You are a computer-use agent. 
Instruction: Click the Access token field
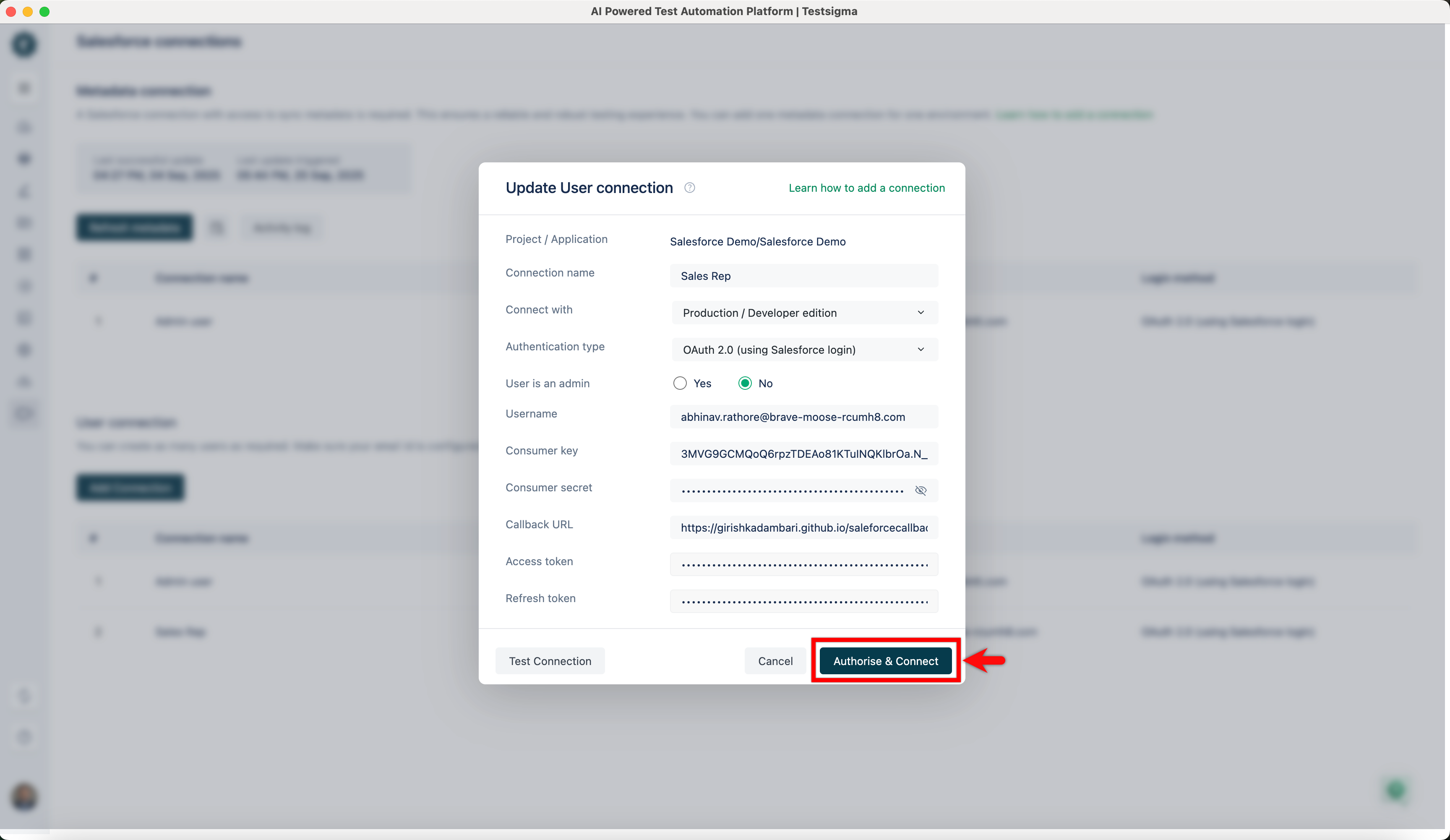point(803,564)
